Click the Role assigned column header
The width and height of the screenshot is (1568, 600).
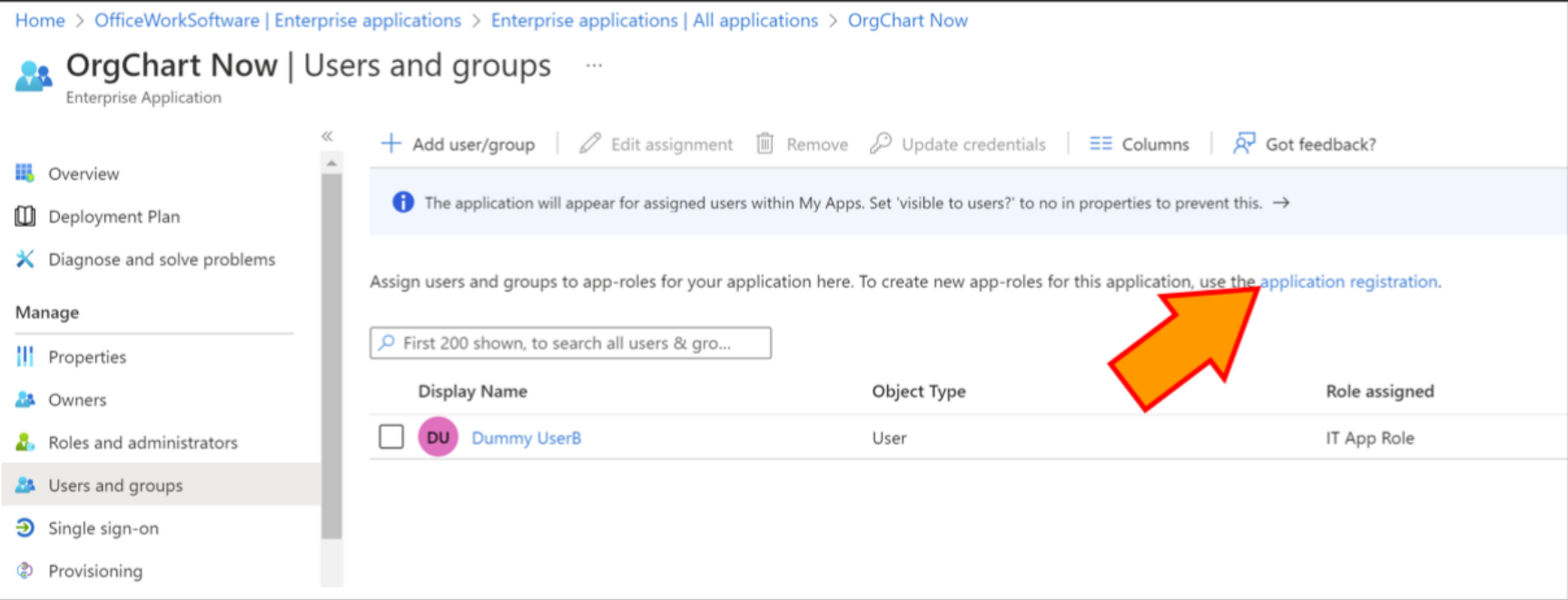[x=1380, y=391]
